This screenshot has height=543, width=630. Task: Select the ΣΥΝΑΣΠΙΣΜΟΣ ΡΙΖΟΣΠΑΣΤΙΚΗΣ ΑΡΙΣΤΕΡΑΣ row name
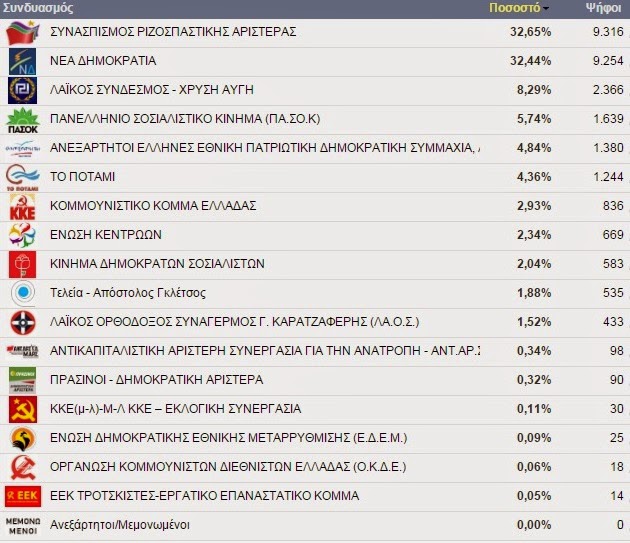[173, 32]
